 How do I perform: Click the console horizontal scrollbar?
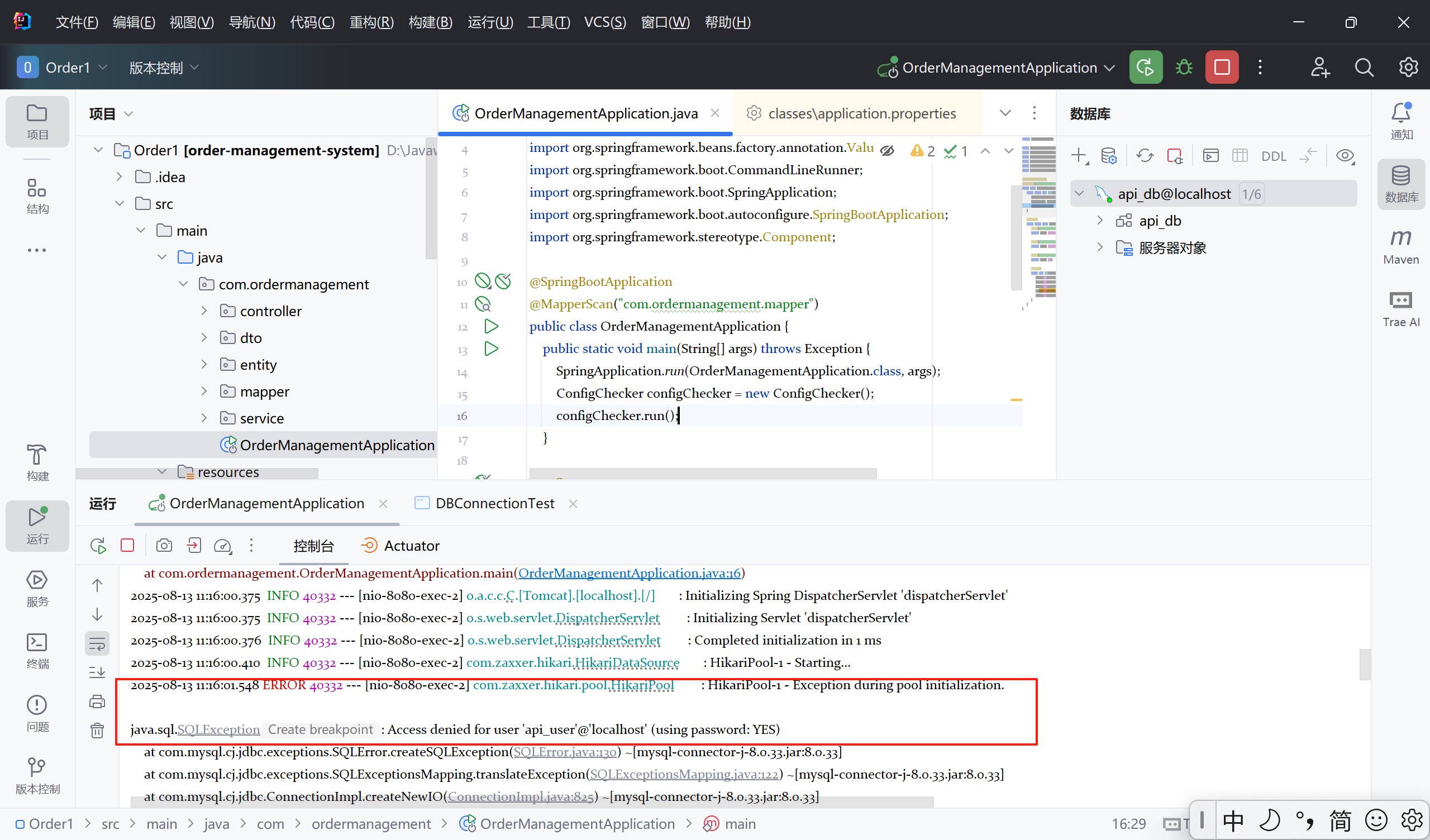(x=532, y=801)
